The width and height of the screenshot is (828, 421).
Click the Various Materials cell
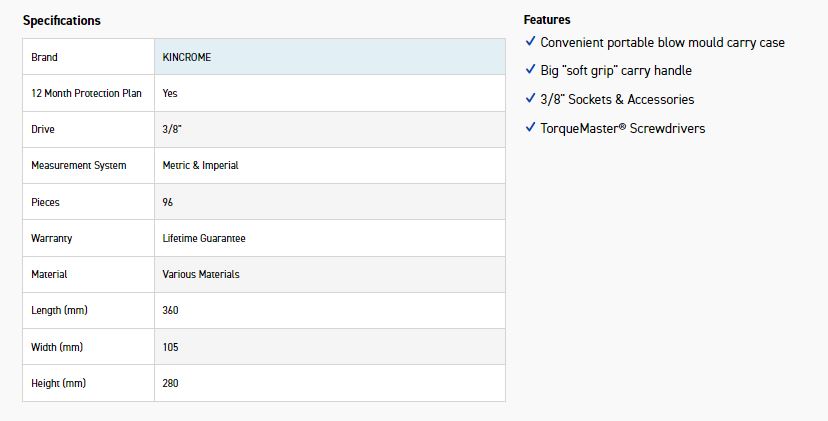tap(201, 274)
